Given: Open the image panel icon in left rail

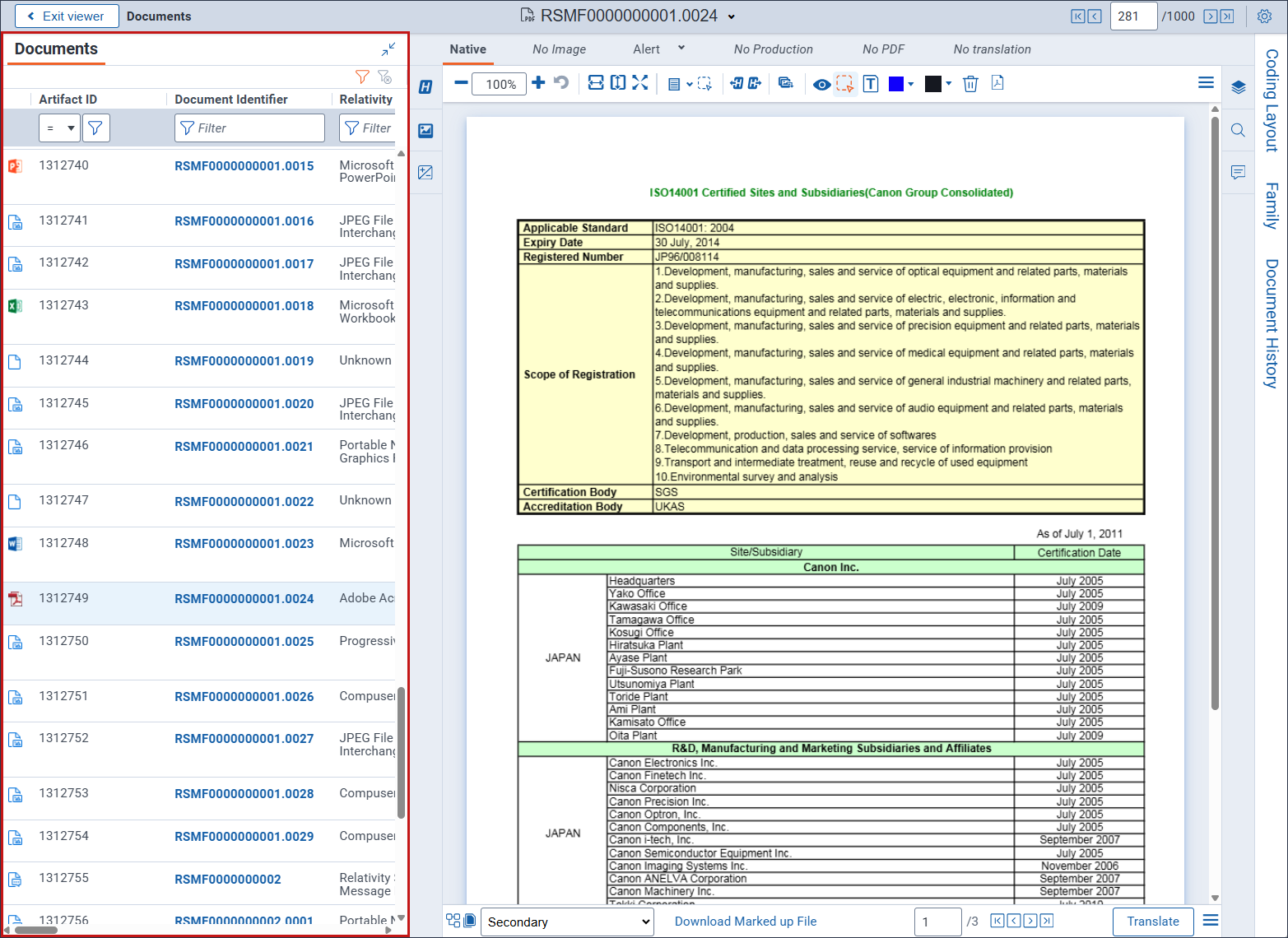Looking at the screenshot, I should [425, 130].
